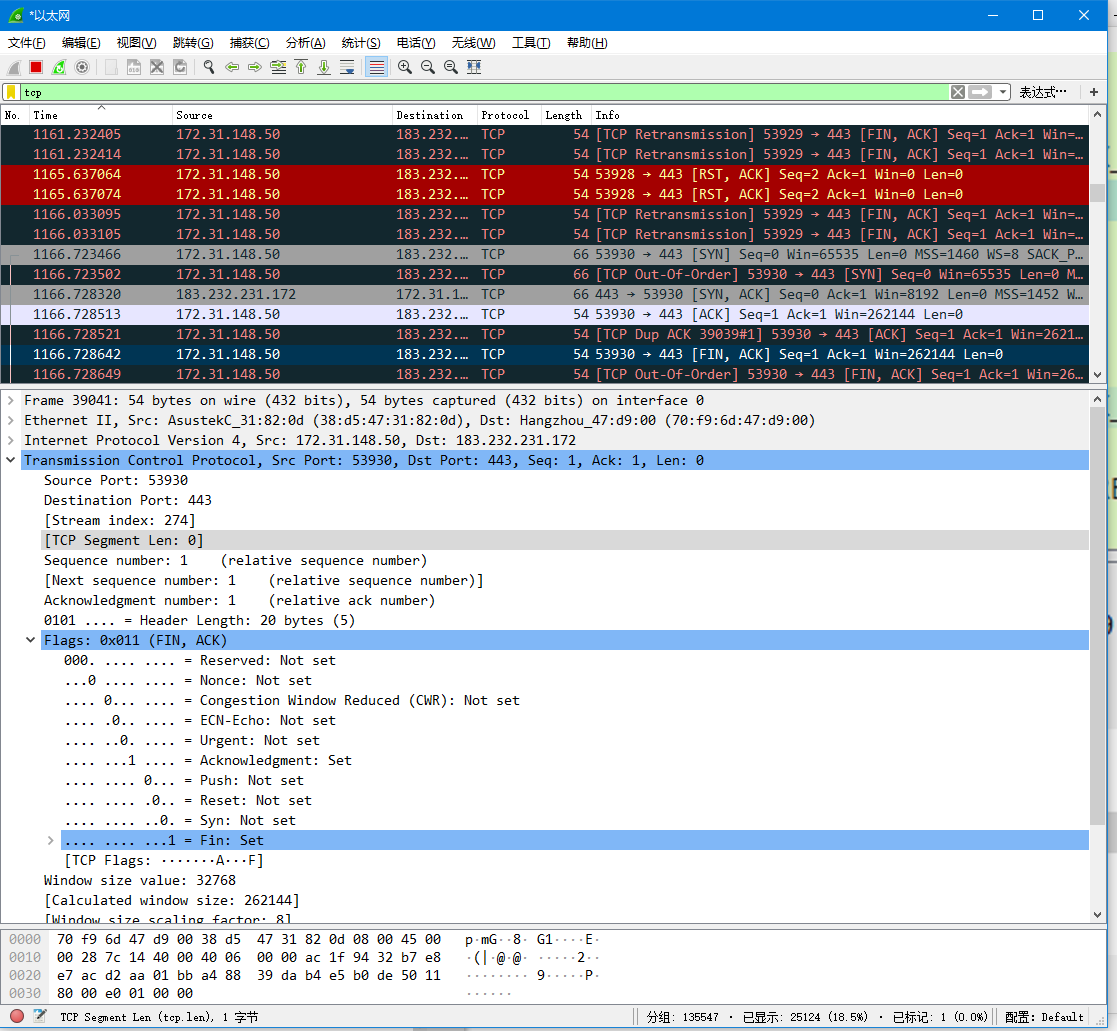Apply the display filter arrow
This screenshot has height=1031, width=1117.
[x=980, y=92]
